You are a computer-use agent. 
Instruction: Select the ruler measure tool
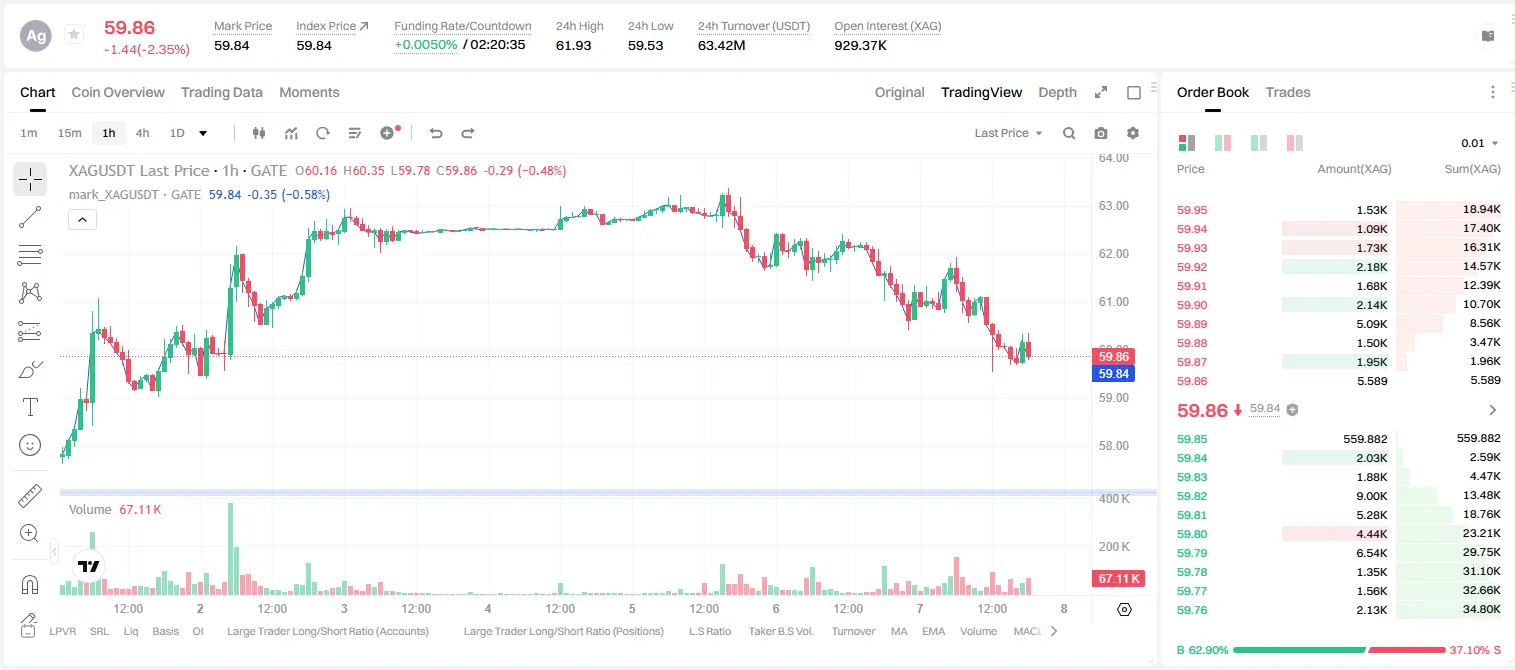click(30, 495)
